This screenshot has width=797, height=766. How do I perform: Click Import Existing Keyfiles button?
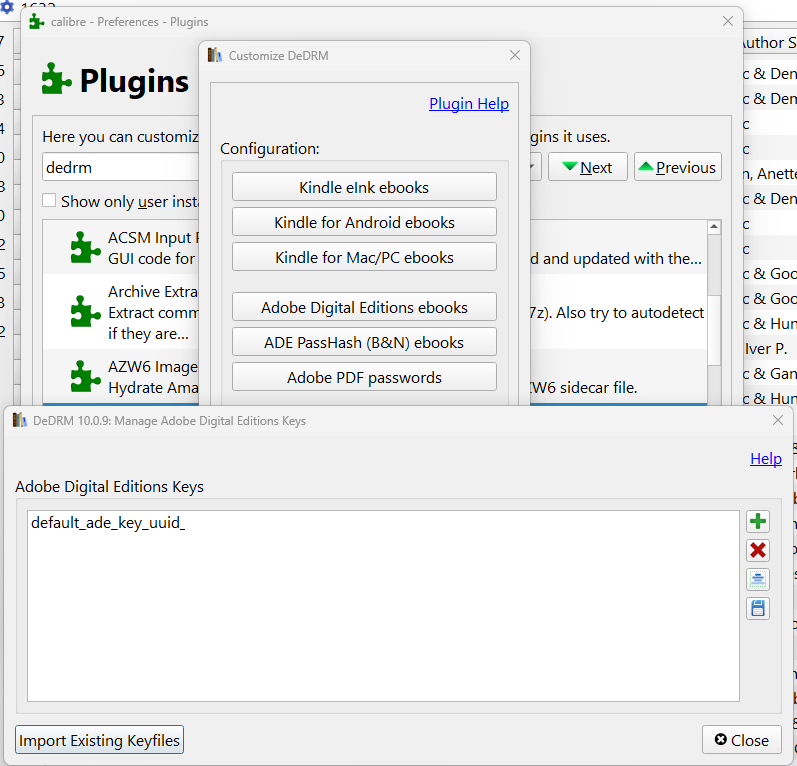tap(99, 740)
